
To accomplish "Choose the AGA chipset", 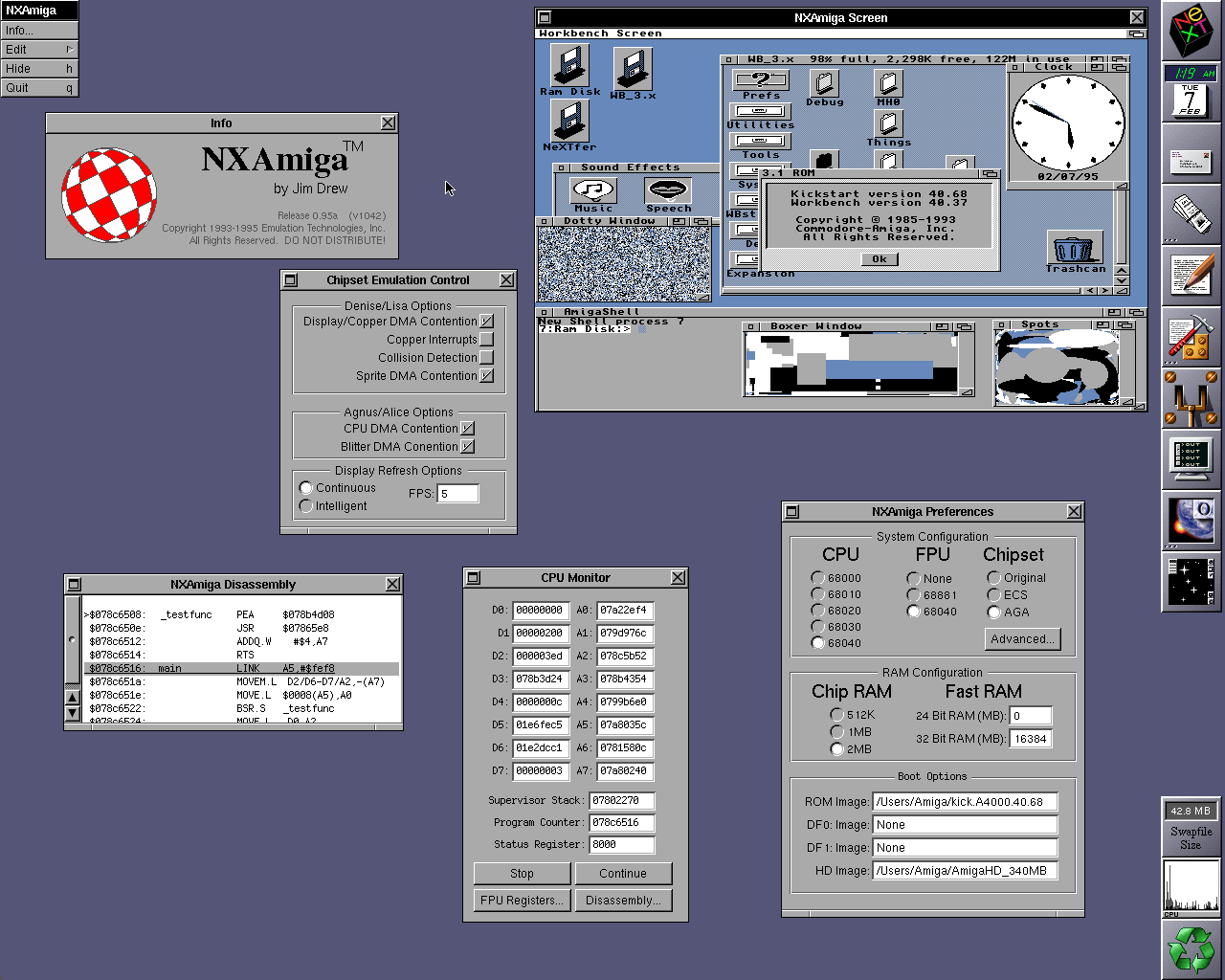I will coord(994,612).
